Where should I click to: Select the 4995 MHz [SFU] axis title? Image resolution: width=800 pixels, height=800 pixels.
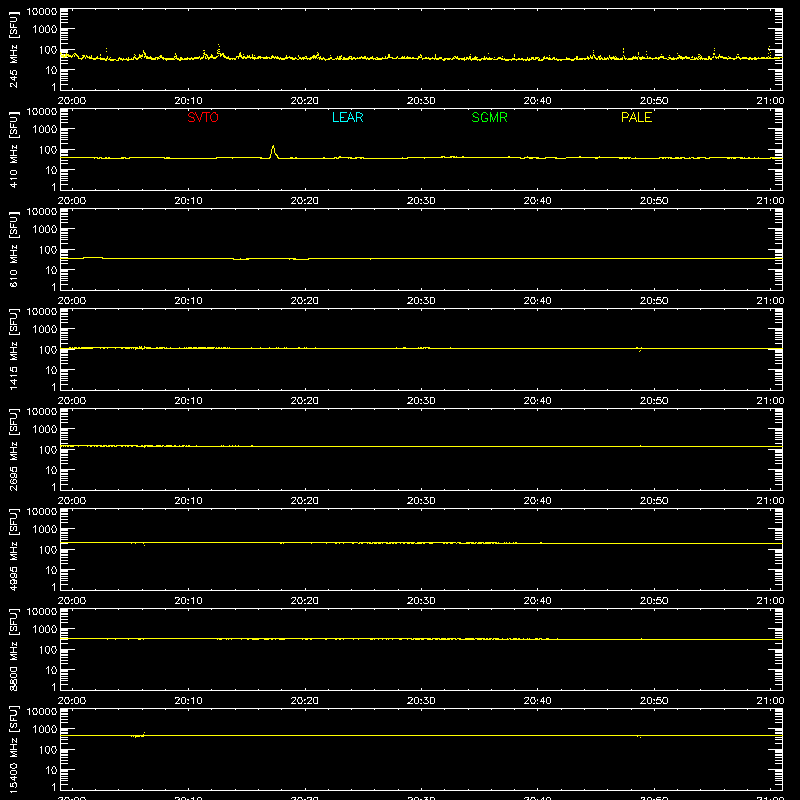pos(14,550)
